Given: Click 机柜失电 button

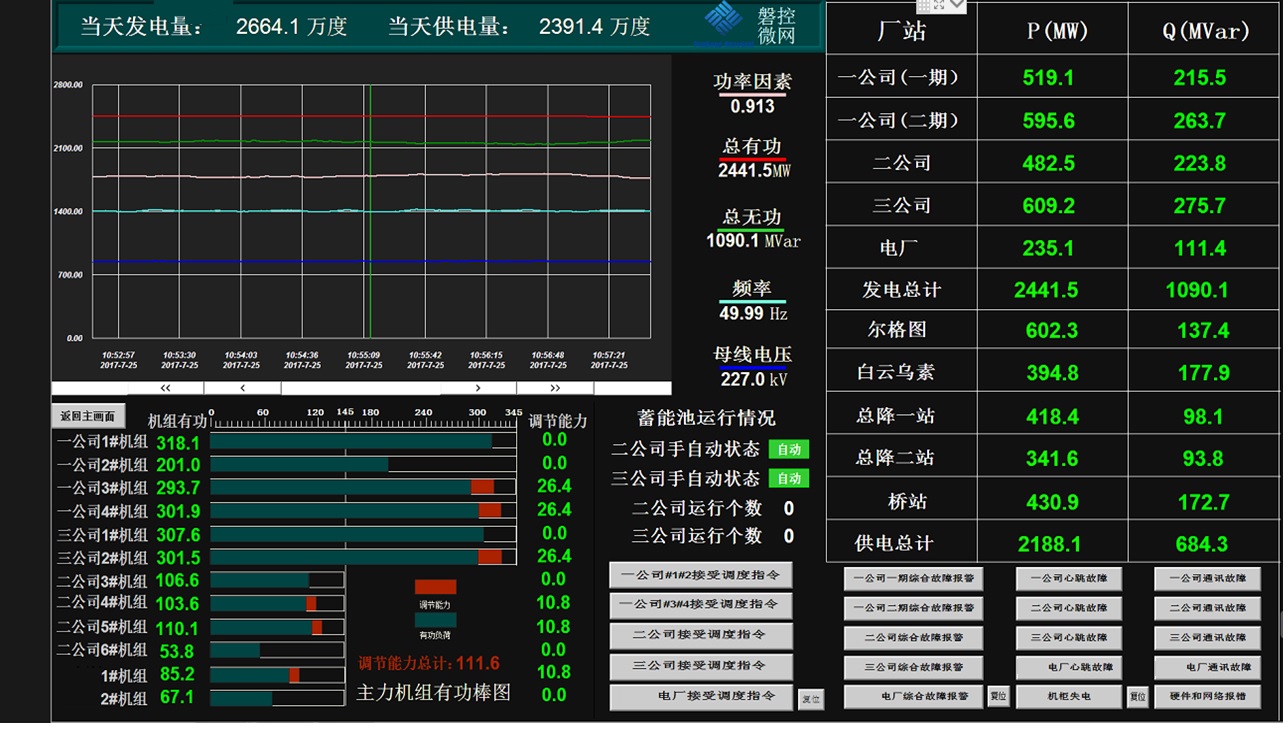Looking at the screenshot, I should [x=1069, y=697].
